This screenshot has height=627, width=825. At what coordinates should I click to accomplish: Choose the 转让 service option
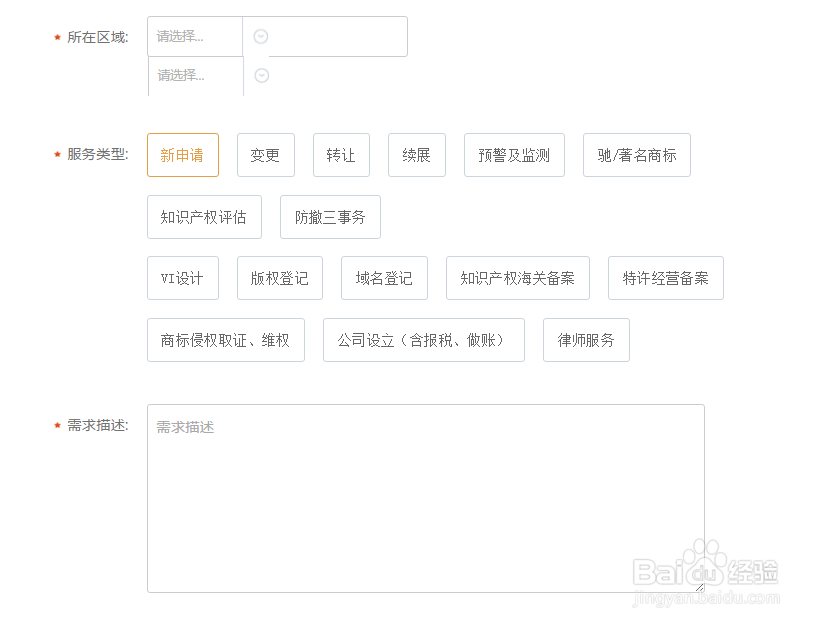coord(341,155)
